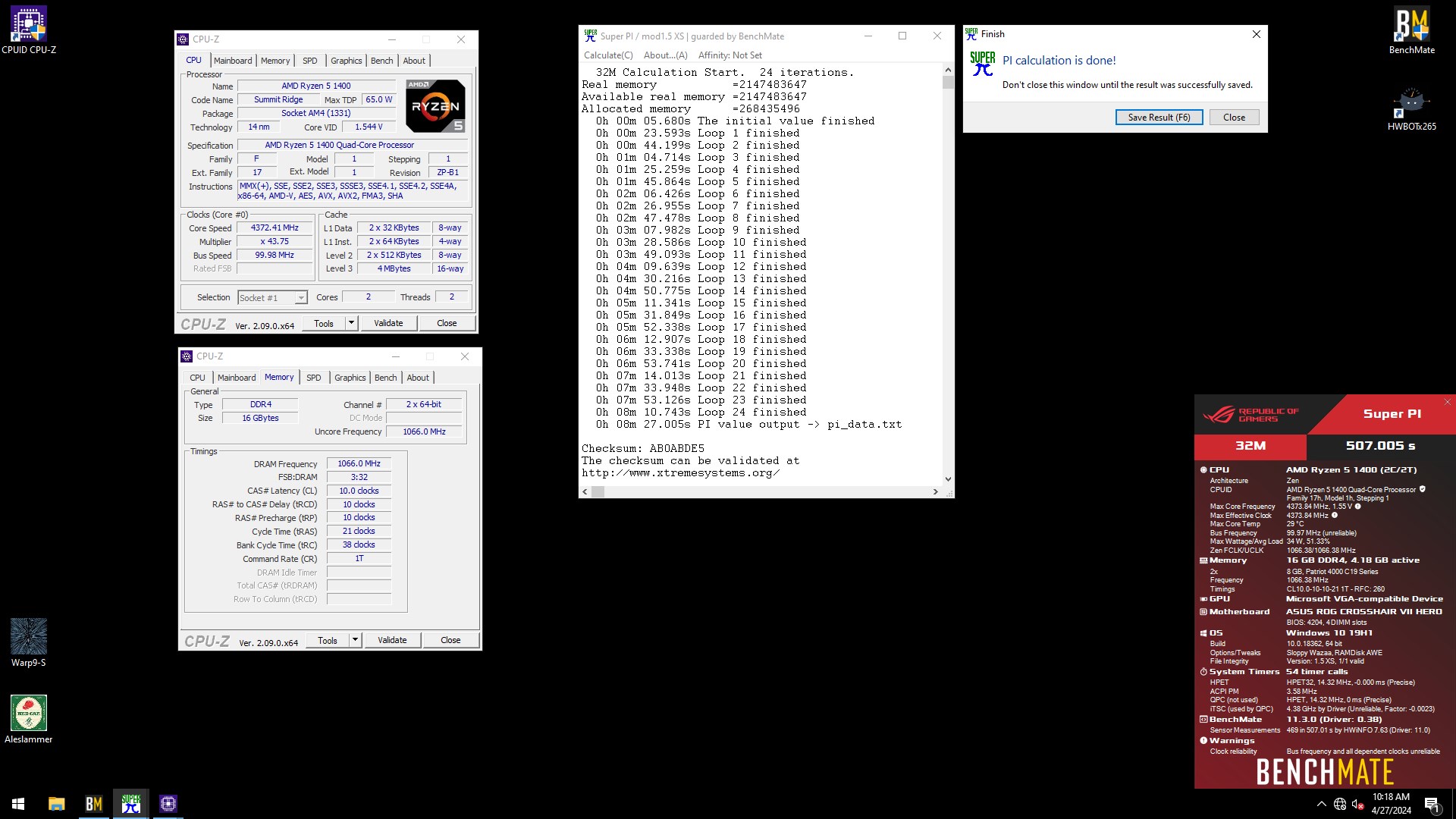Image resolution: width=1456 pixels, height=819 pixels.
Task: Open SPD tab in lower CPU-Z window
Action: click(314, 378)
